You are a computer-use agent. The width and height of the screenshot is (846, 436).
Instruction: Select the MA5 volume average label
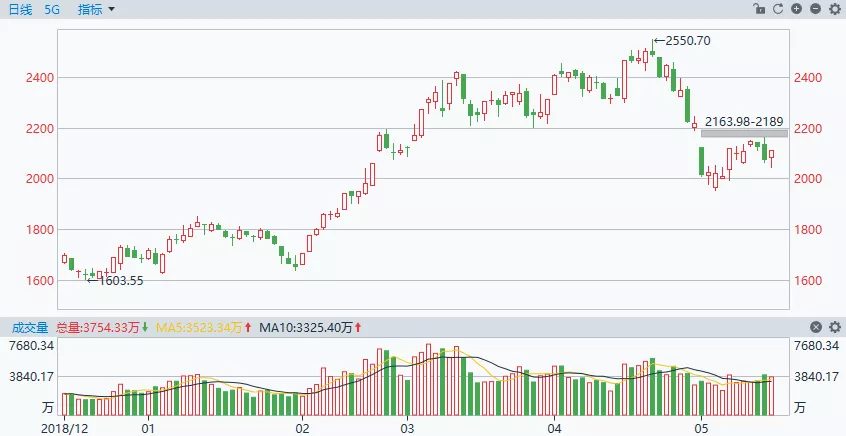[x=202, y=327]
